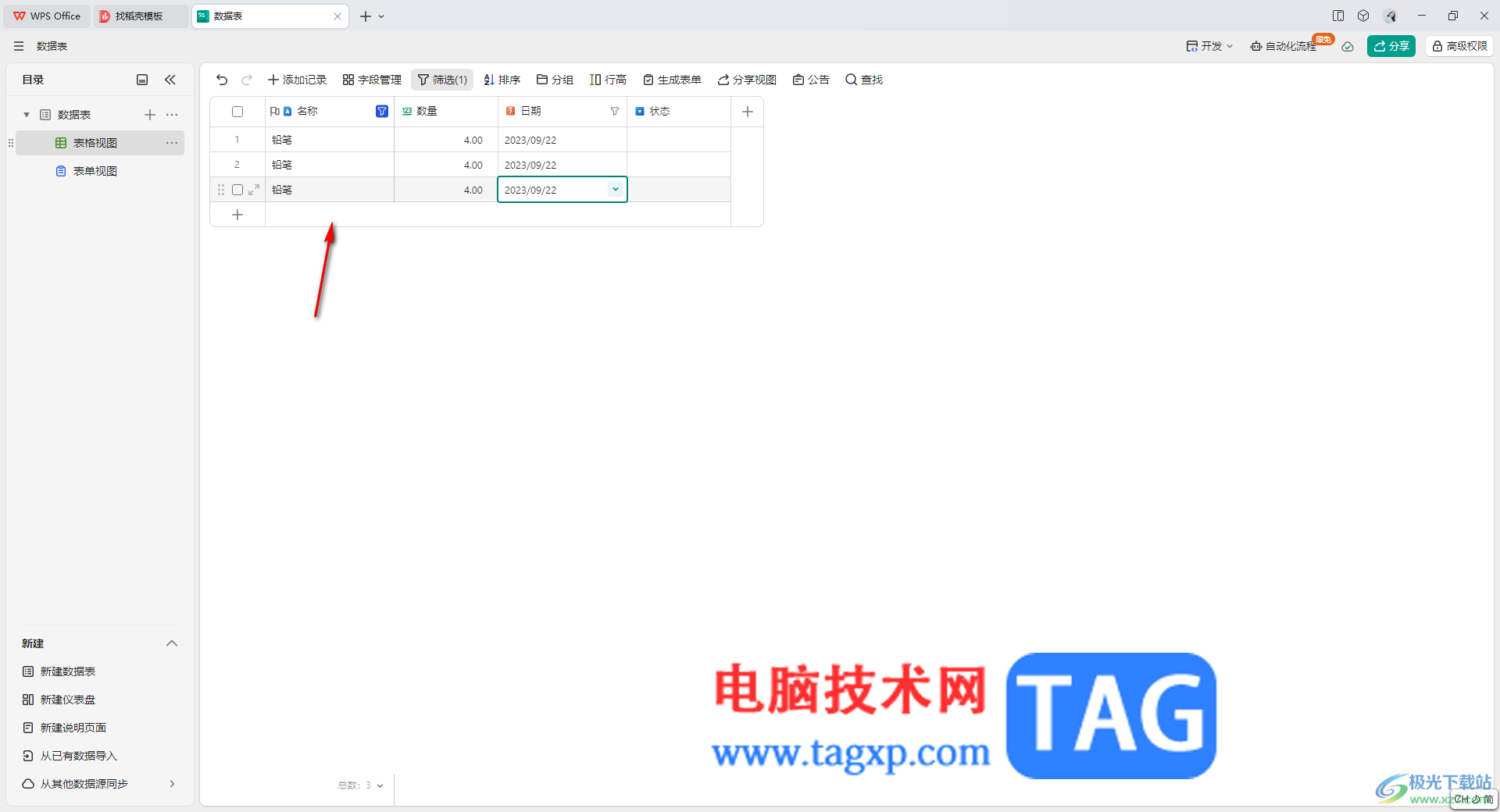Click the row three drag handle
The height and width of the screenshot is (812, 1500).
point(221,190)
